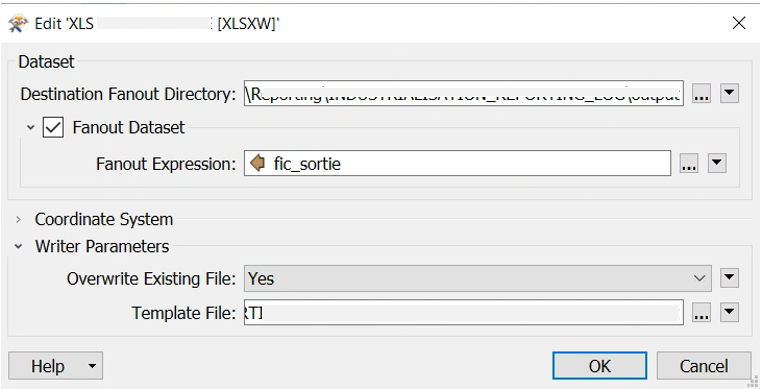Click the fic_sortie attribute arrow icon
The height and width of the screenshot is (389, 760).
coord(257,163)
